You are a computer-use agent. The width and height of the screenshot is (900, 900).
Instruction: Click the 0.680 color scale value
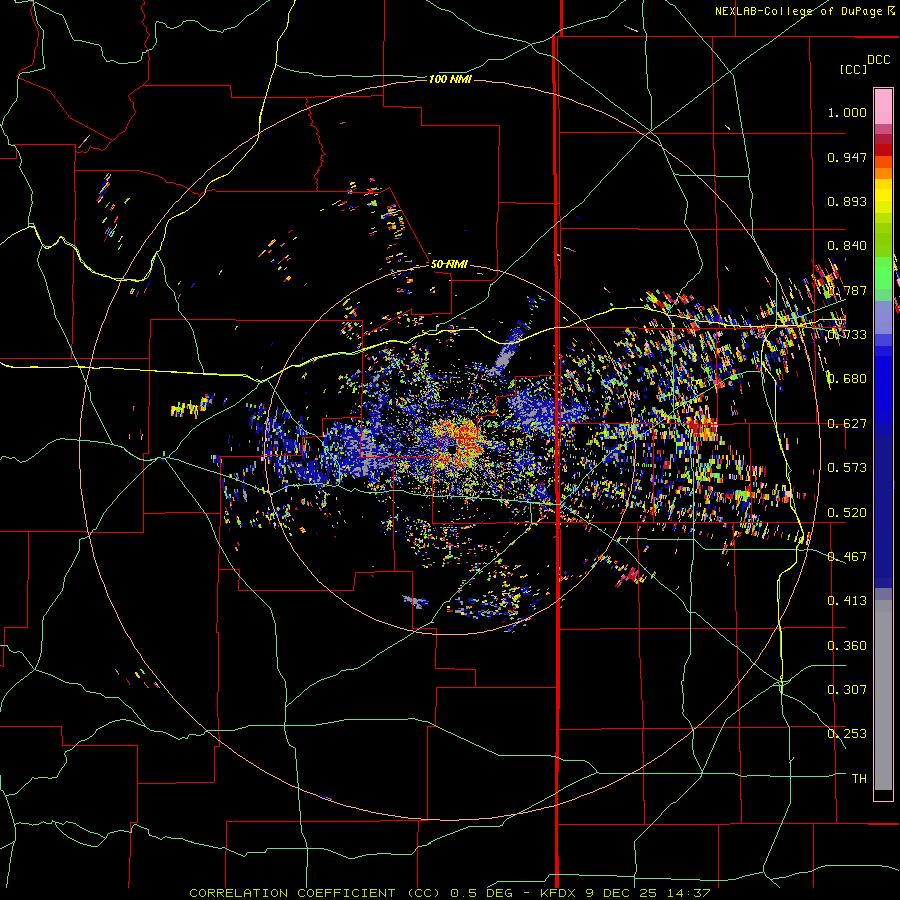tap(847, 379)
